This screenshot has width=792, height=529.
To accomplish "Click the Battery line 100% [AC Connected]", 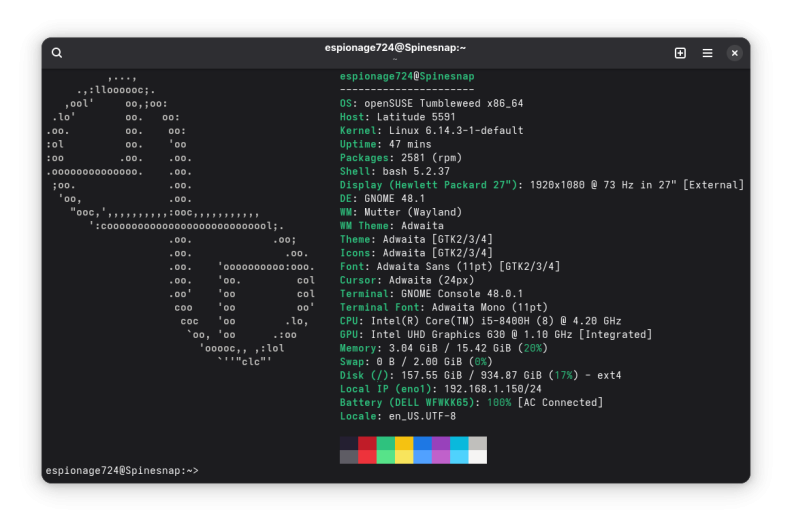I will (471, 403).
